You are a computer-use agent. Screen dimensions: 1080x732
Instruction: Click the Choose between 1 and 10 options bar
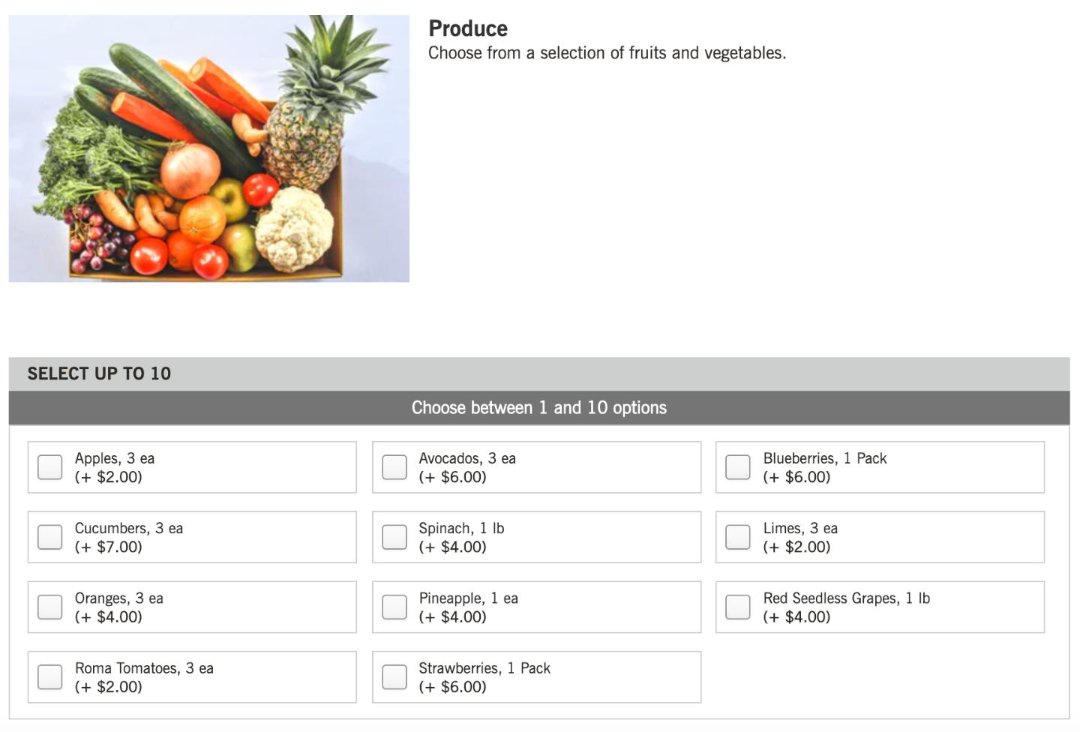(x=539, y=408)
